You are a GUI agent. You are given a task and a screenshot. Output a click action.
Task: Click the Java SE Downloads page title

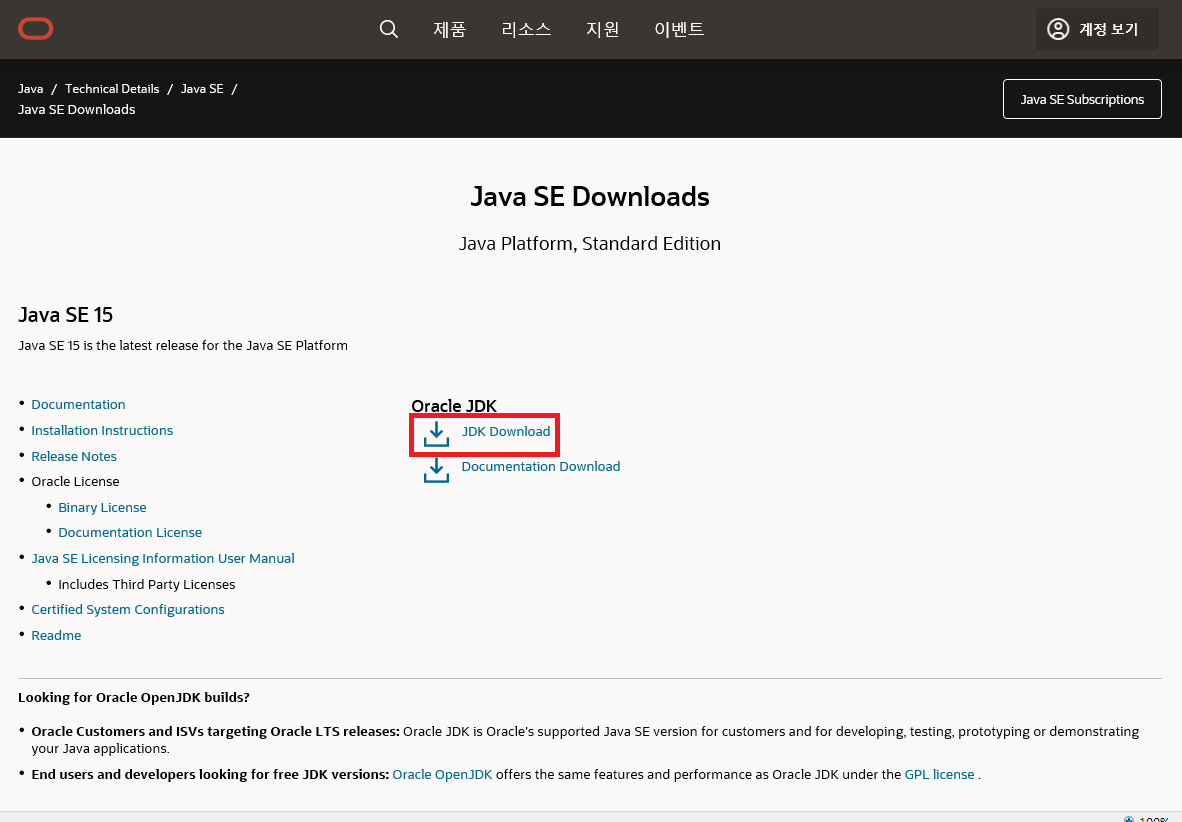(590, 197)
